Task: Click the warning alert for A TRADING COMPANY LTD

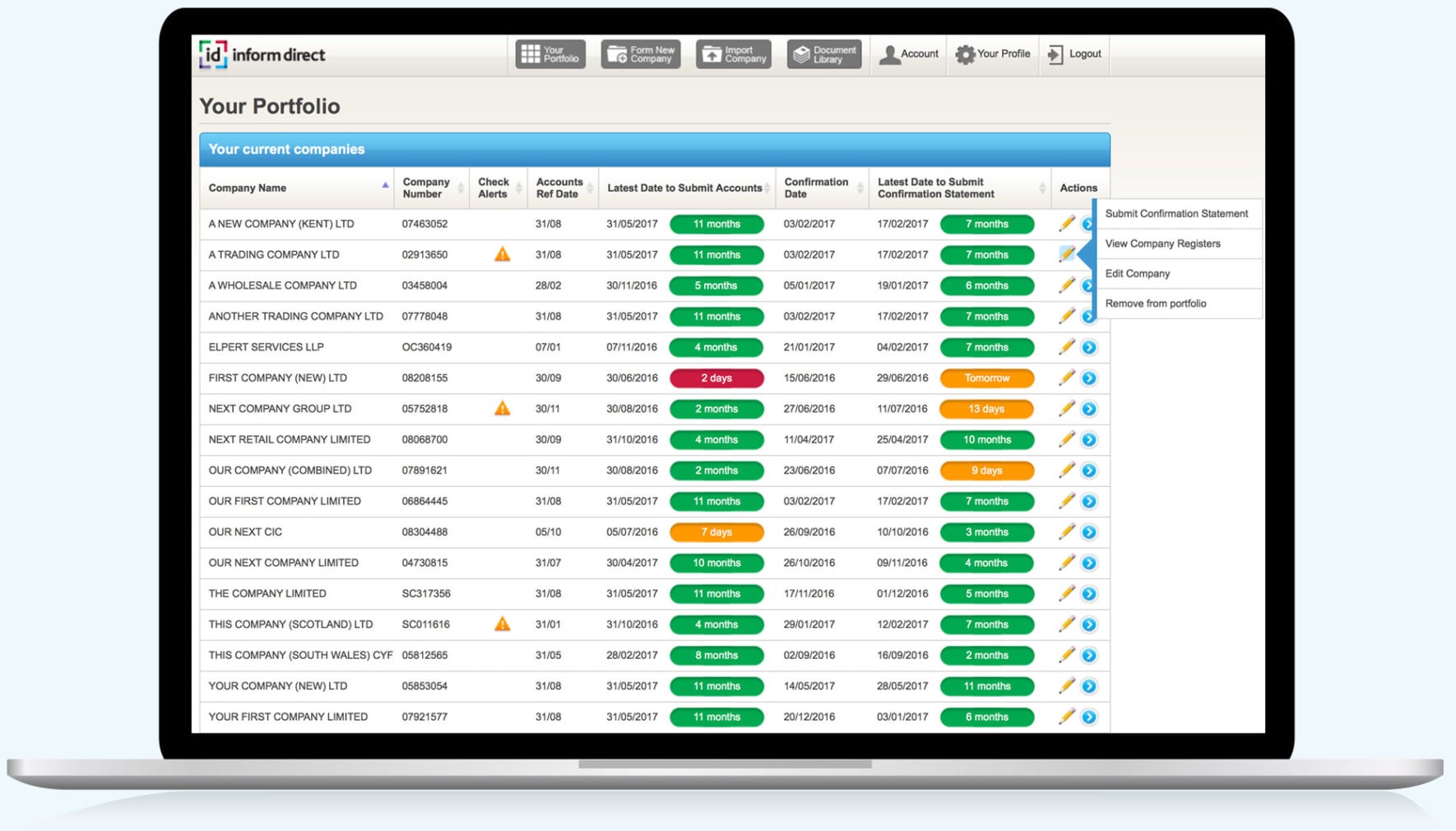Action: pos(503,254)
